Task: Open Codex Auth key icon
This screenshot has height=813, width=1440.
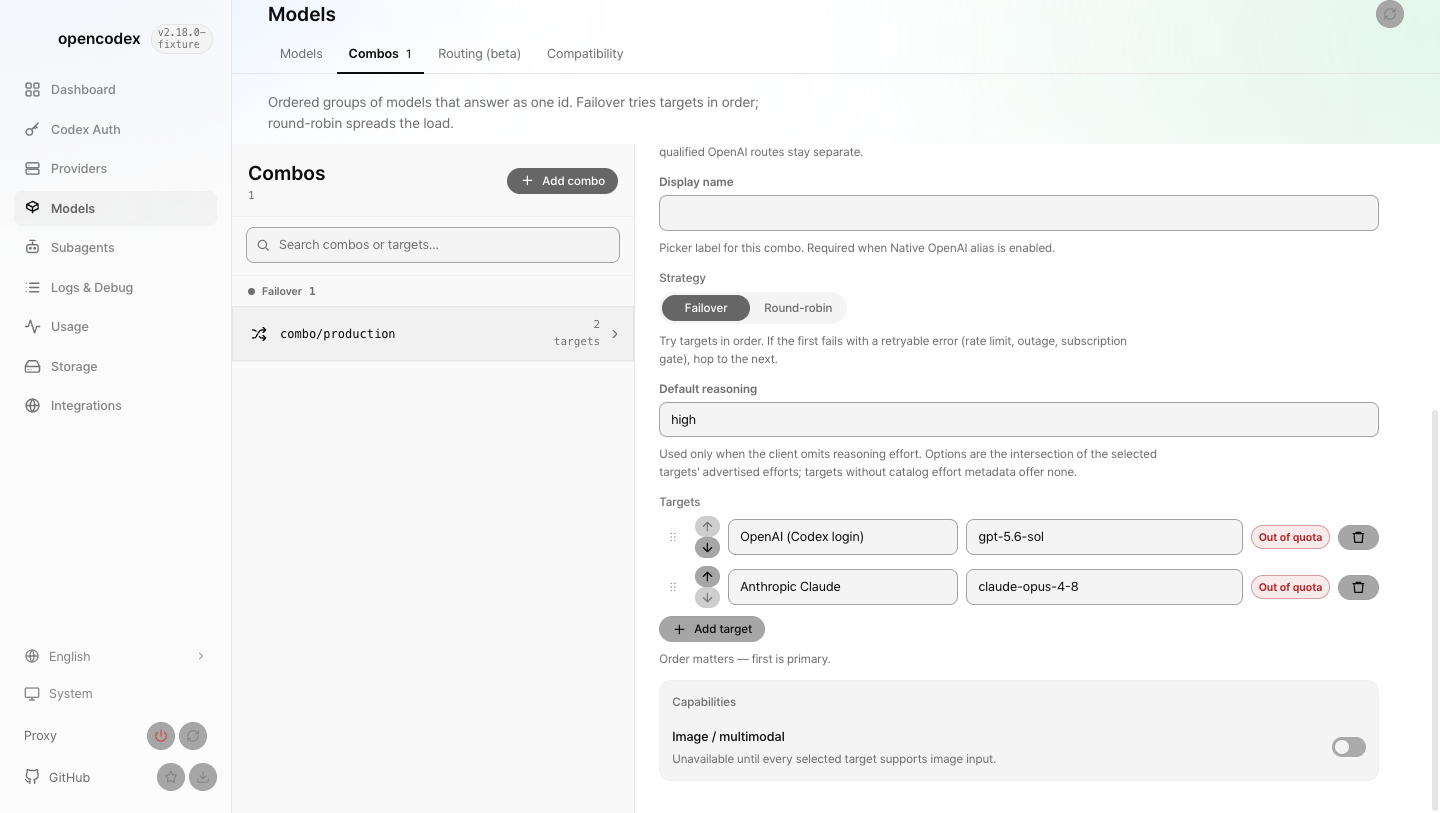Action: tap(32, 129)
